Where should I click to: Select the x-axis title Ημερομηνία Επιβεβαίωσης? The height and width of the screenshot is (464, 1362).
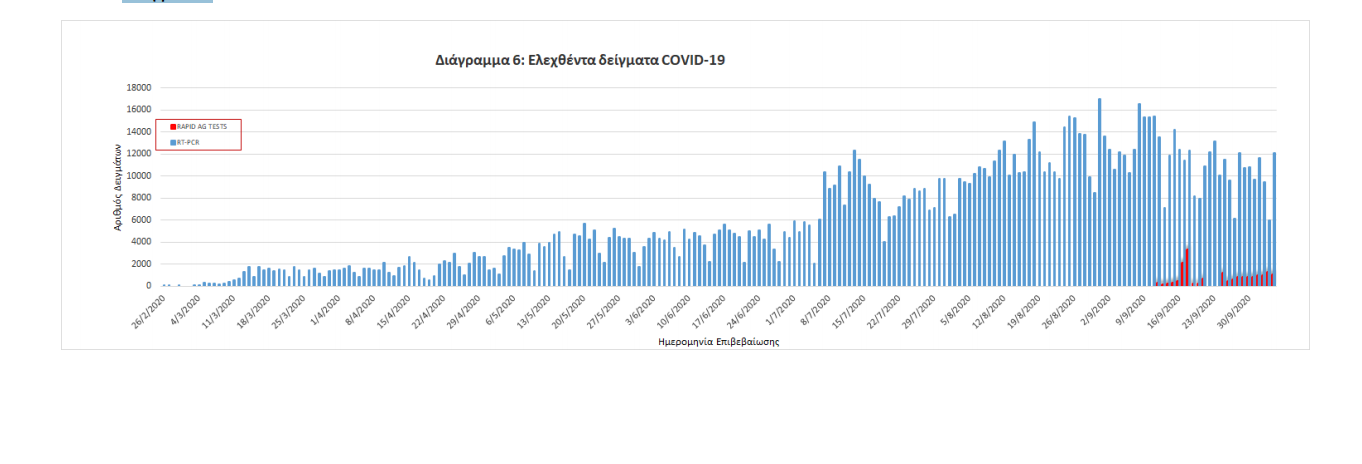point(718,341)
